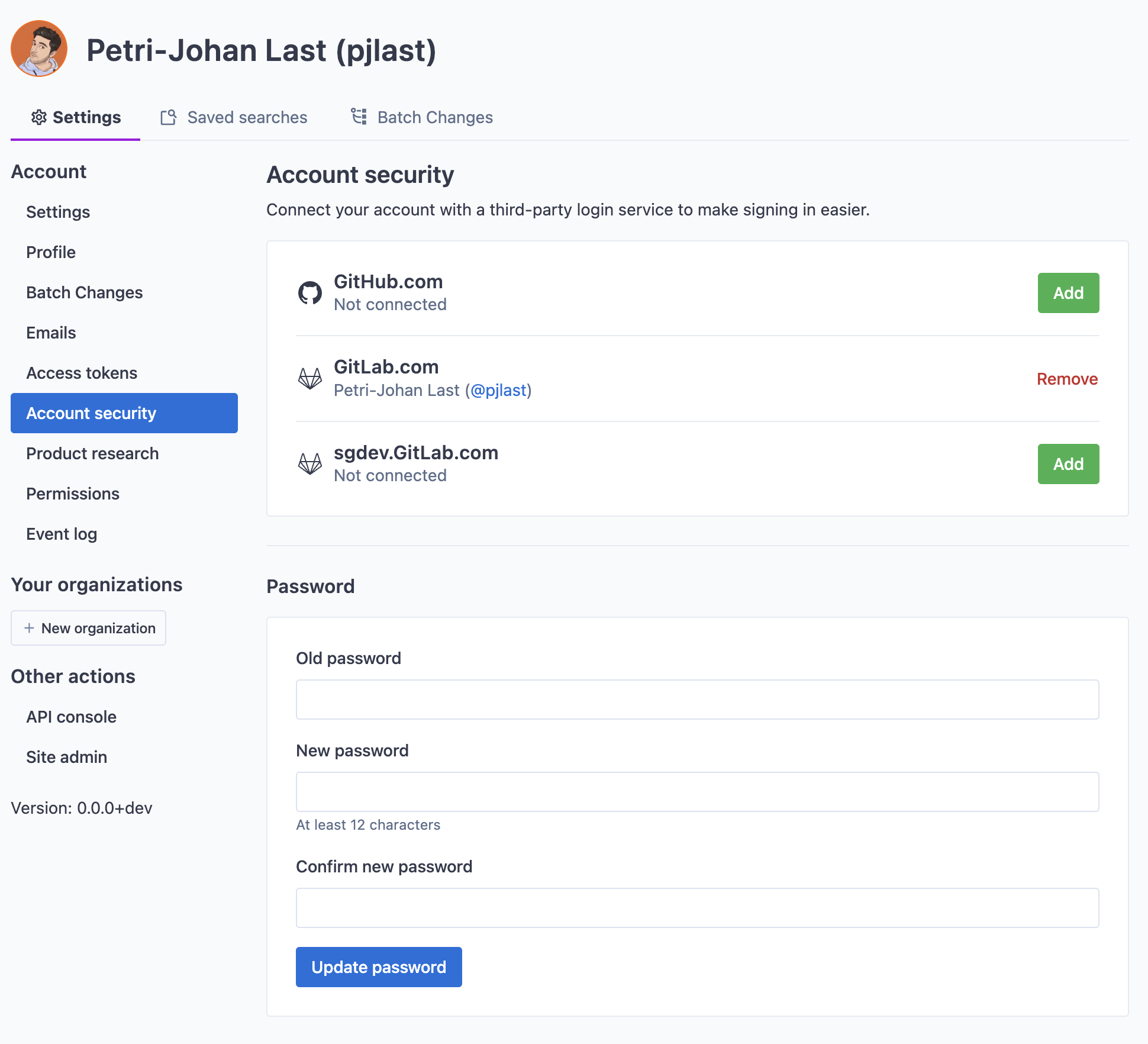This screenshot has width=1148, height=1044.
Task: Open the API console link
Action: click(x=71, y=717)
